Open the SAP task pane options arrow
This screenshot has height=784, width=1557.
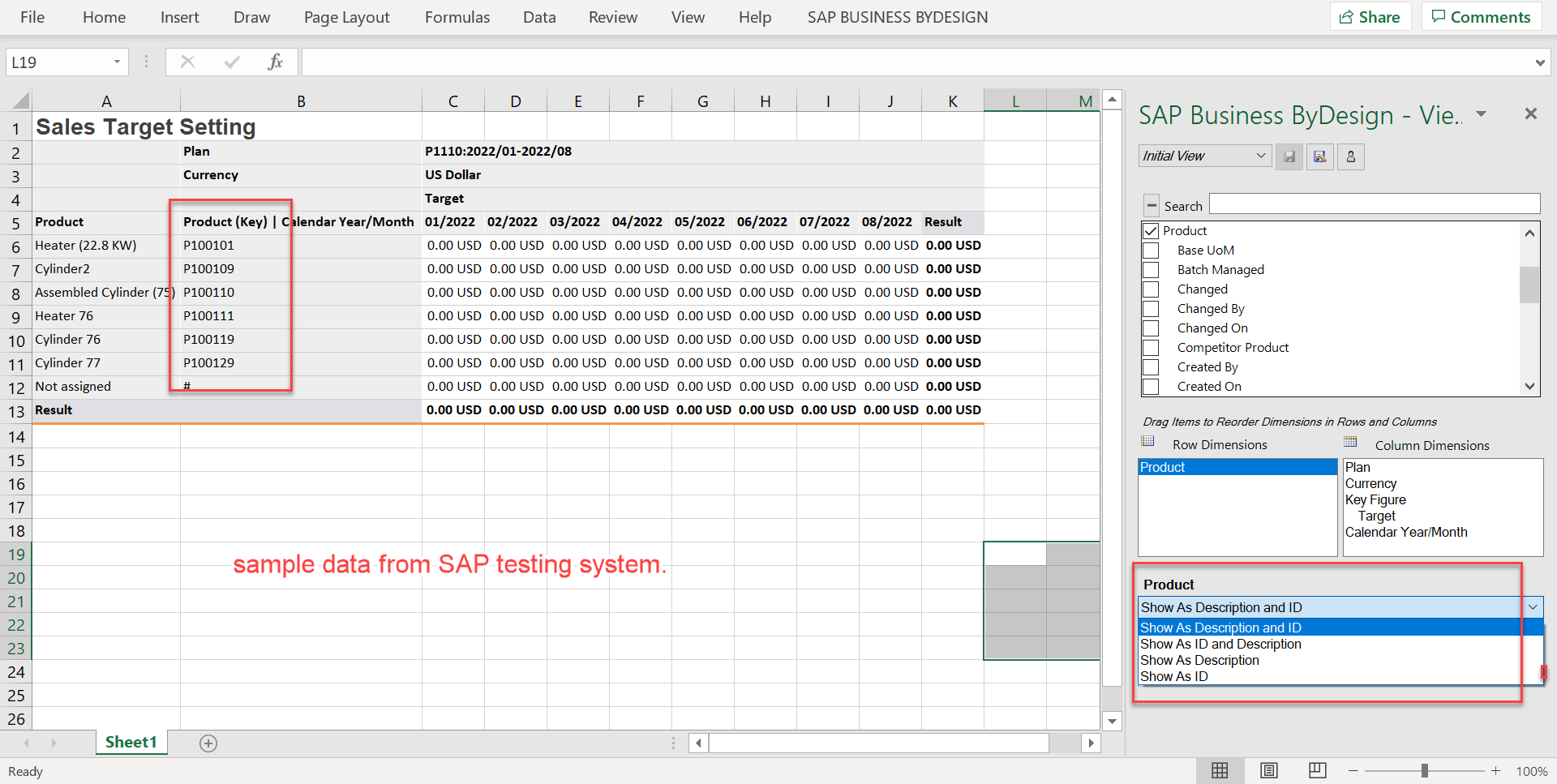point(1482,114)
